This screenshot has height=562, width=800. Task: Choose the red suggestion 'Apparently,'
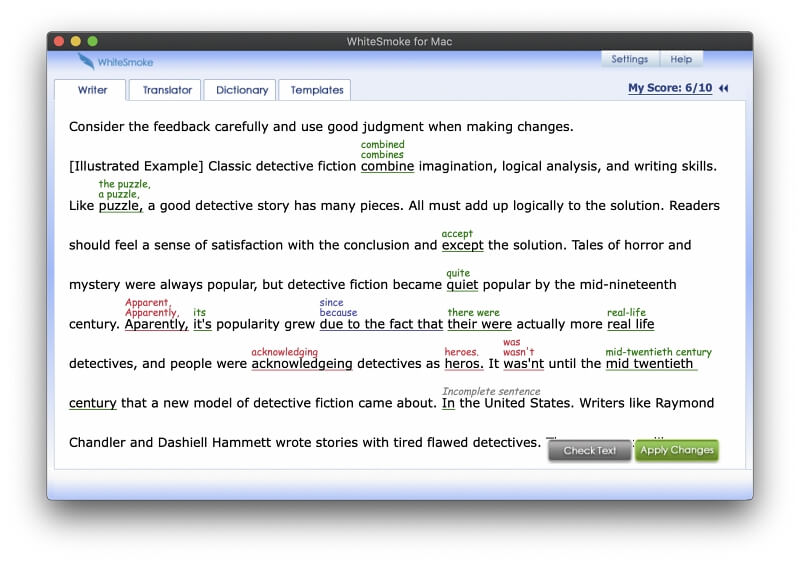tap(152, 313)
